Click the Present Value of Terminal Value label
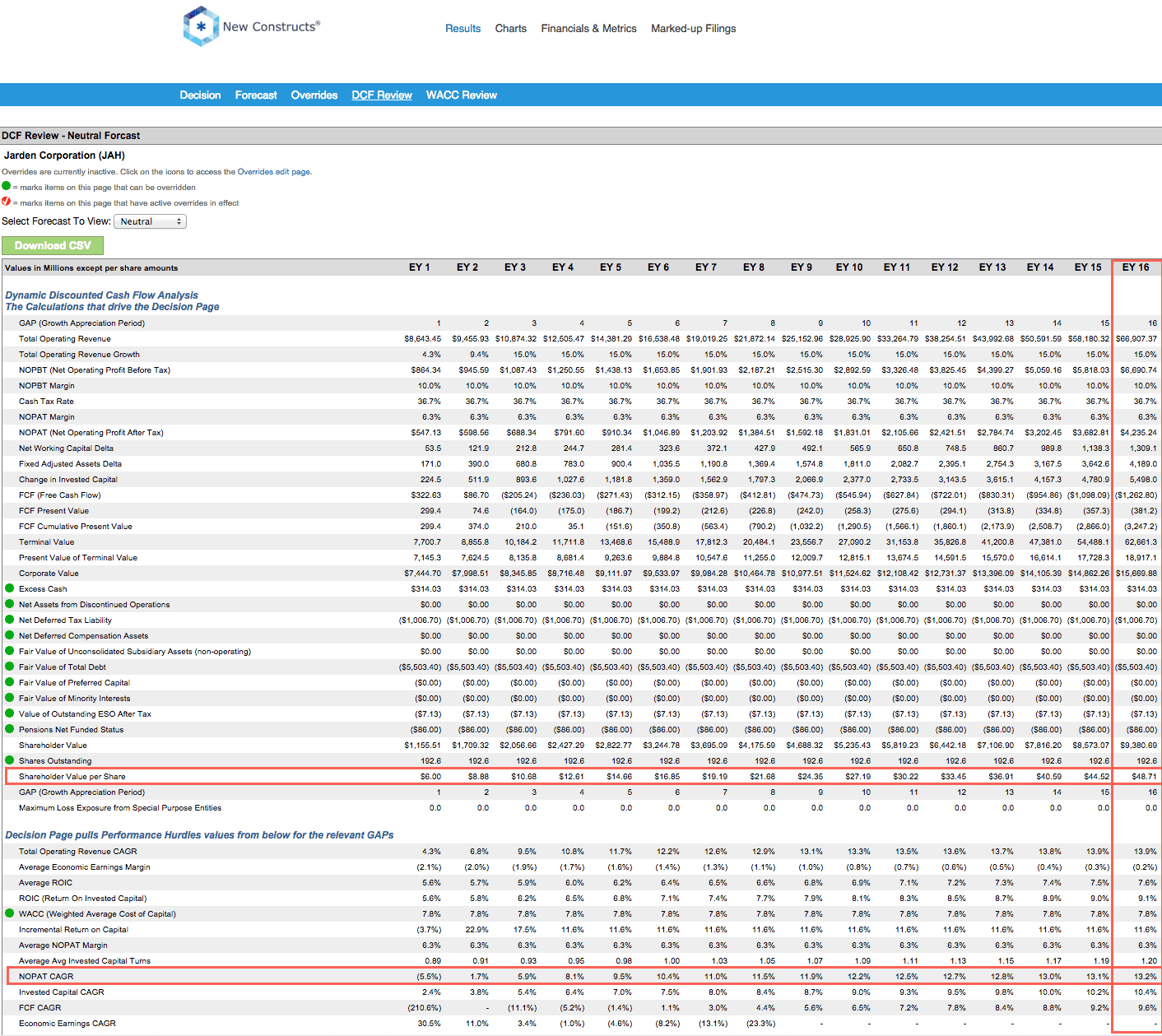Viewport: 1162px width, 1036px height. 78,558
